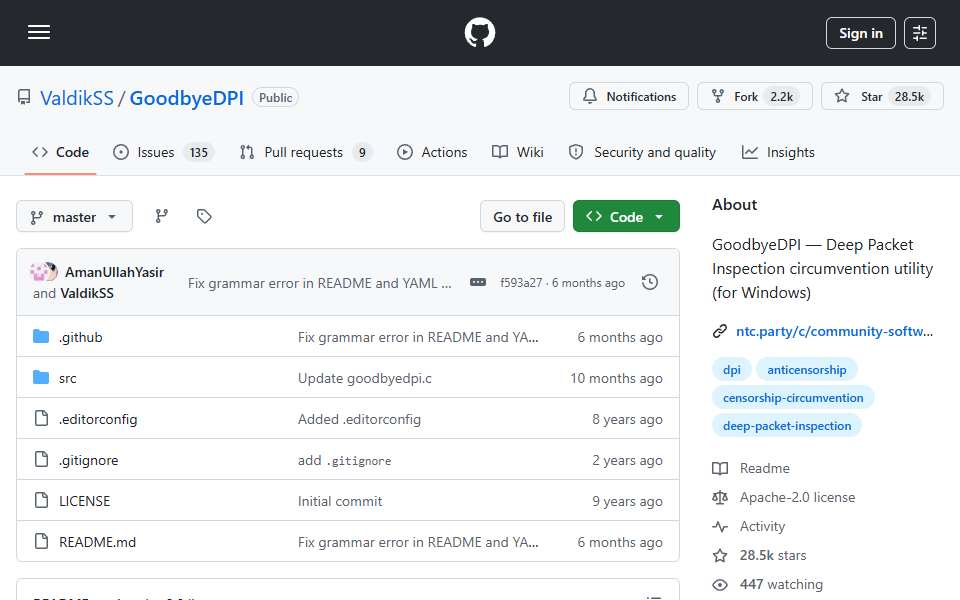Open the Actions tab
The height and width of the screenshot is (600, 960).
click(x=432, y=152)
